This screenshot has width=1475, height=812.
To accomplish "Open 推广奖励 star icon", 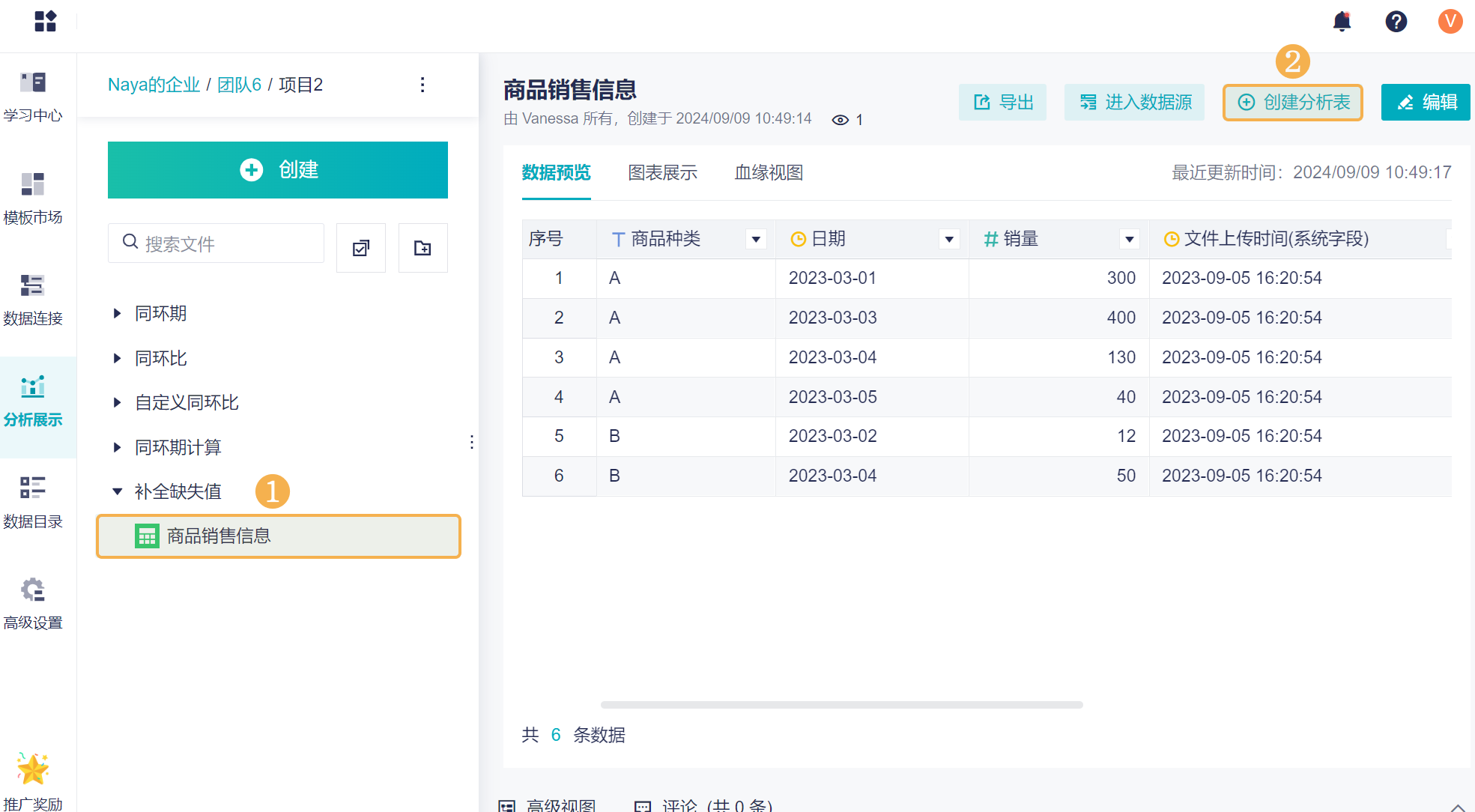I will (x=33, y=769).
